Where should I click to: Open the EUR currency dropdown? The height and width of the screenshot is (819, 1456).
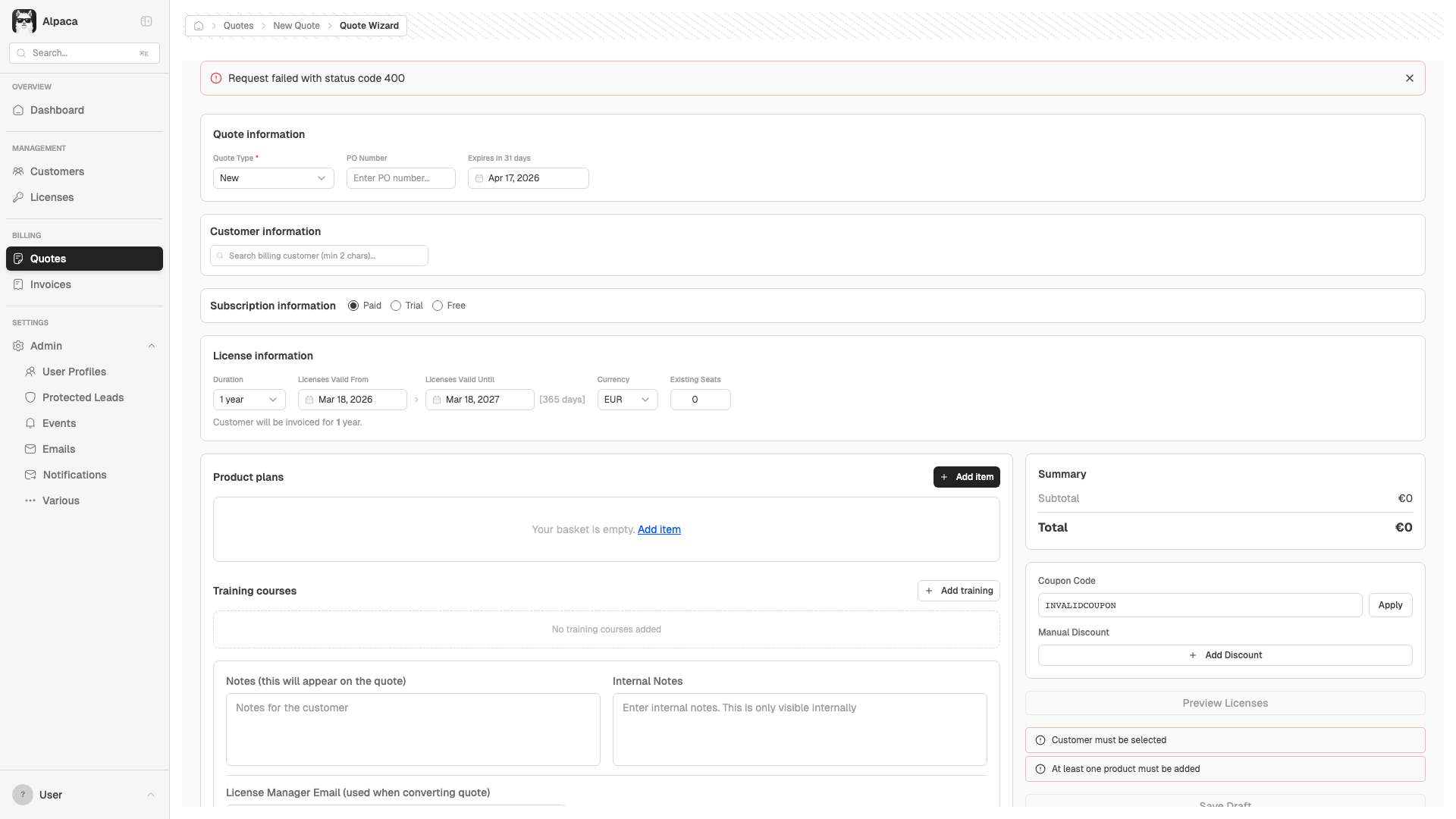pyautogui.click(x=627, y=400)
